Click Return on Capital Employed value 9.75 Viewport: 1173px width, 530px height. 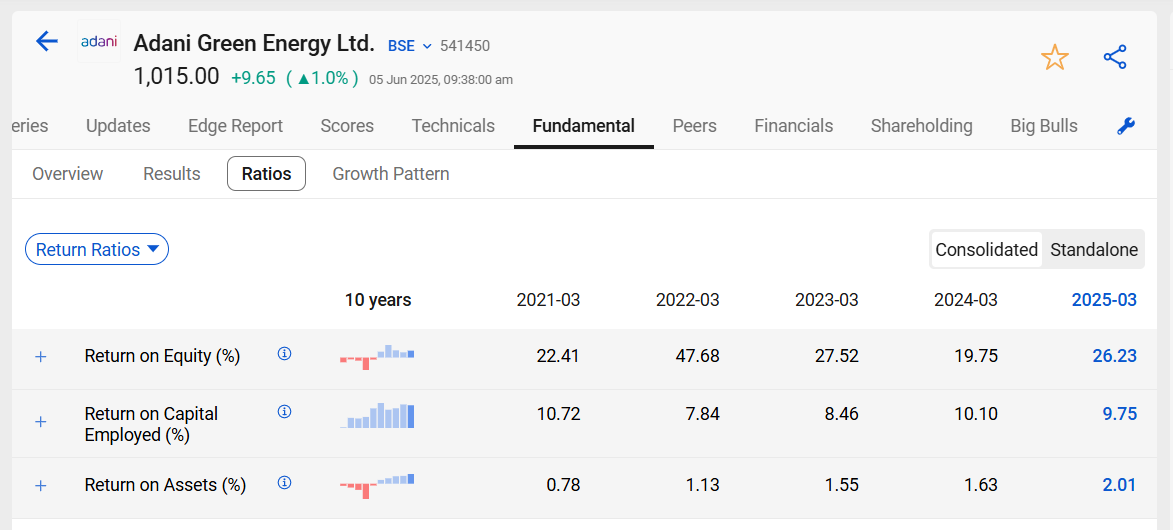[1120, 413]
